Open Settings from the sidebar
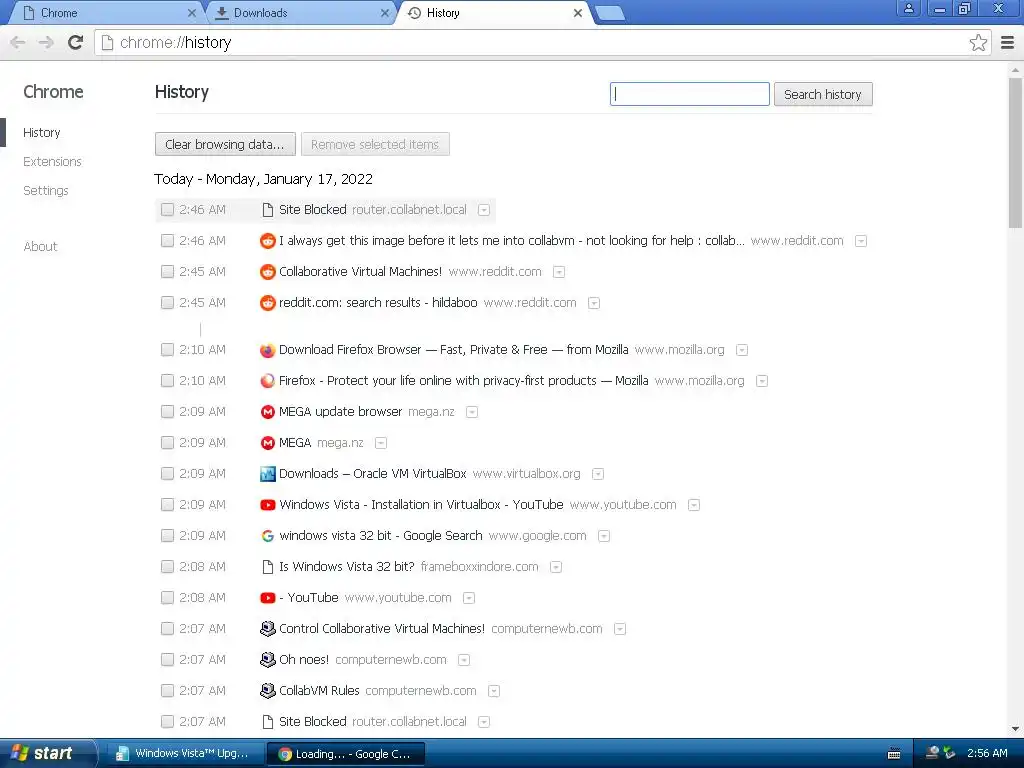Screen dimensions: 1024x768 pos(46,191)
